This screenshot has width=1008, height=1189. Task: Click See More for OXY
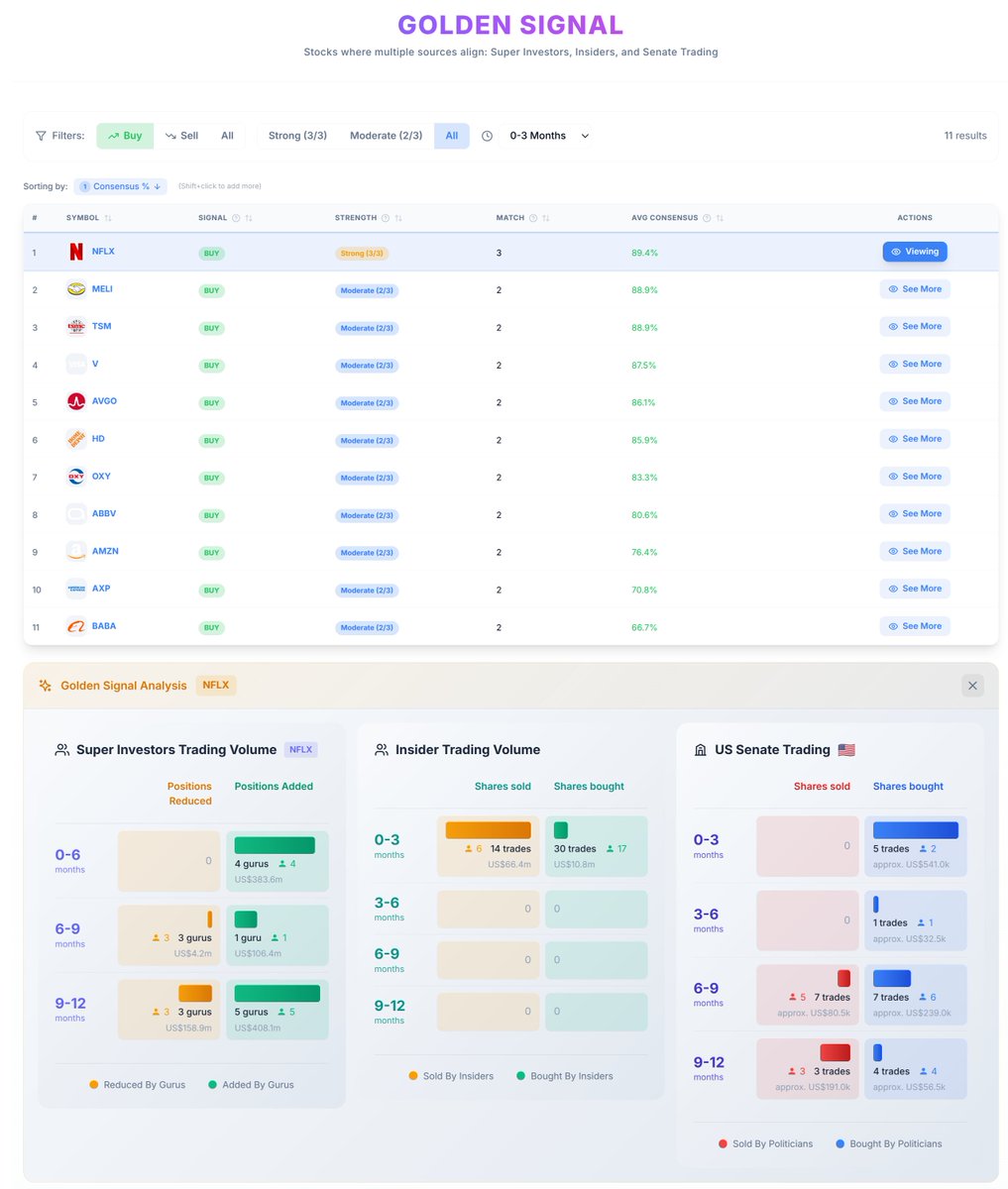click(x=915, y=477)
